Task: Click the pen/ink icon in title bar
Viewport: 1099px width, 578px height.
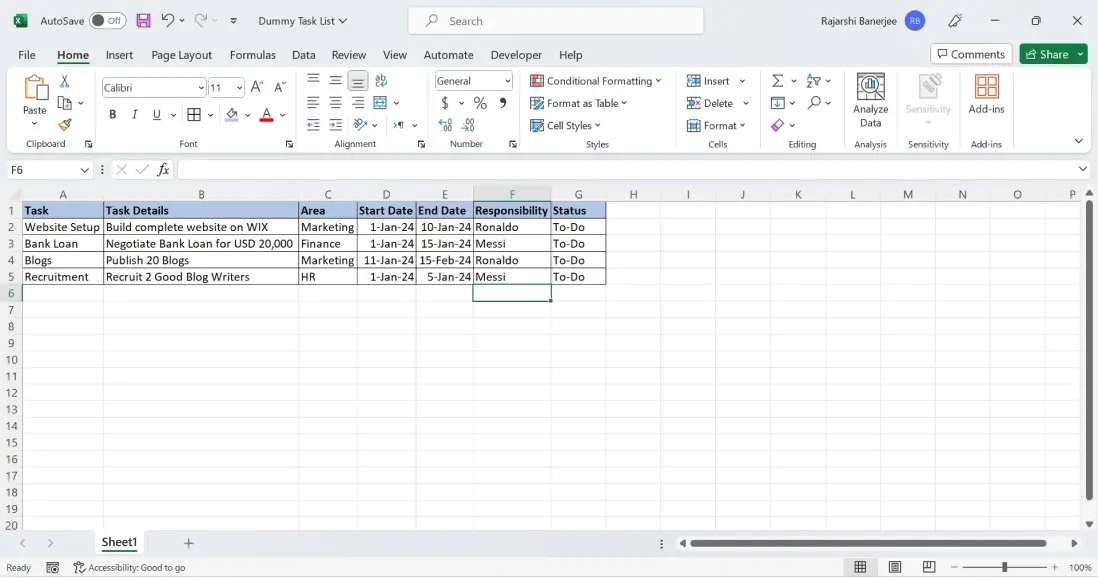Action: (x=955, y=21)
